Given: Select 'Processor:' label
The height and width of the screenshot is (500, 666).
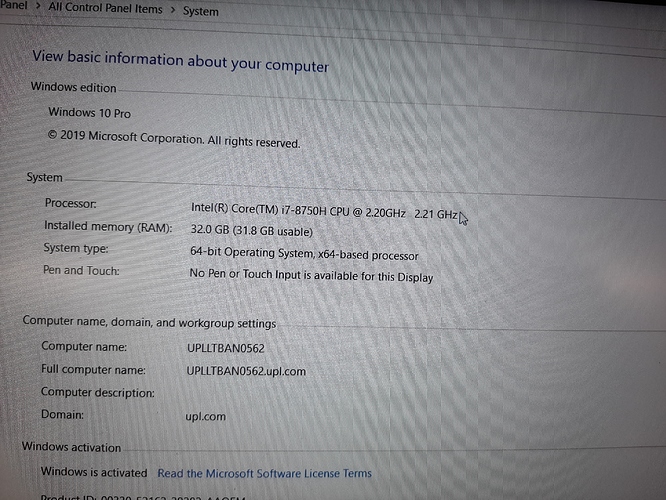Looking at the screenshot, I should click(71, 203).
